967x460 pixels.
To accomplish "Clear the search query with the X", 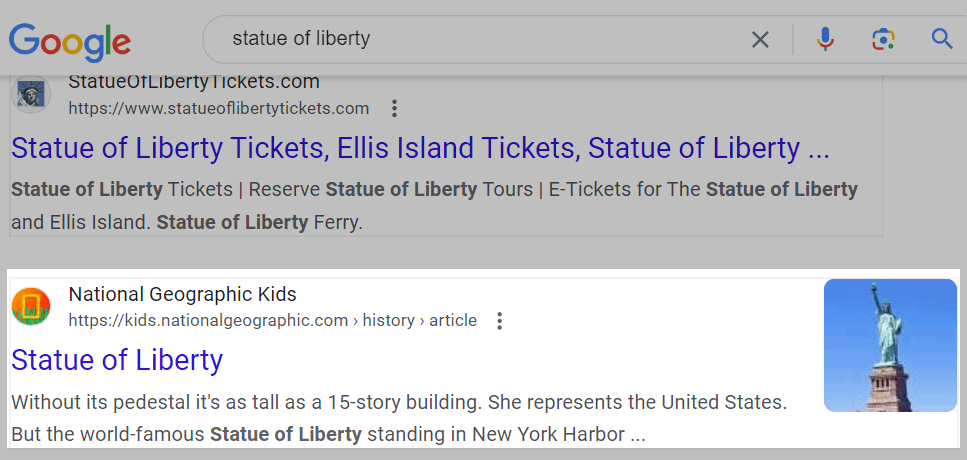I will tap(760, 40).
